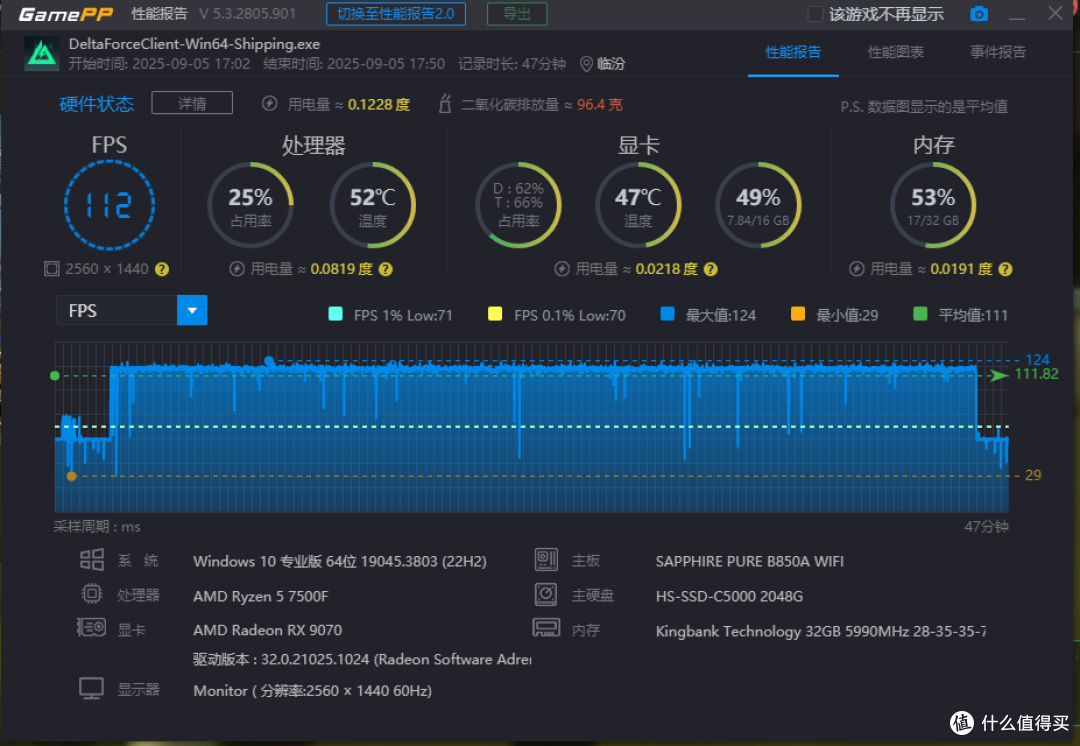Click the orange minimum point on chart
The width and height of the screenshot is (1080, 746).
tap(71, 476)
